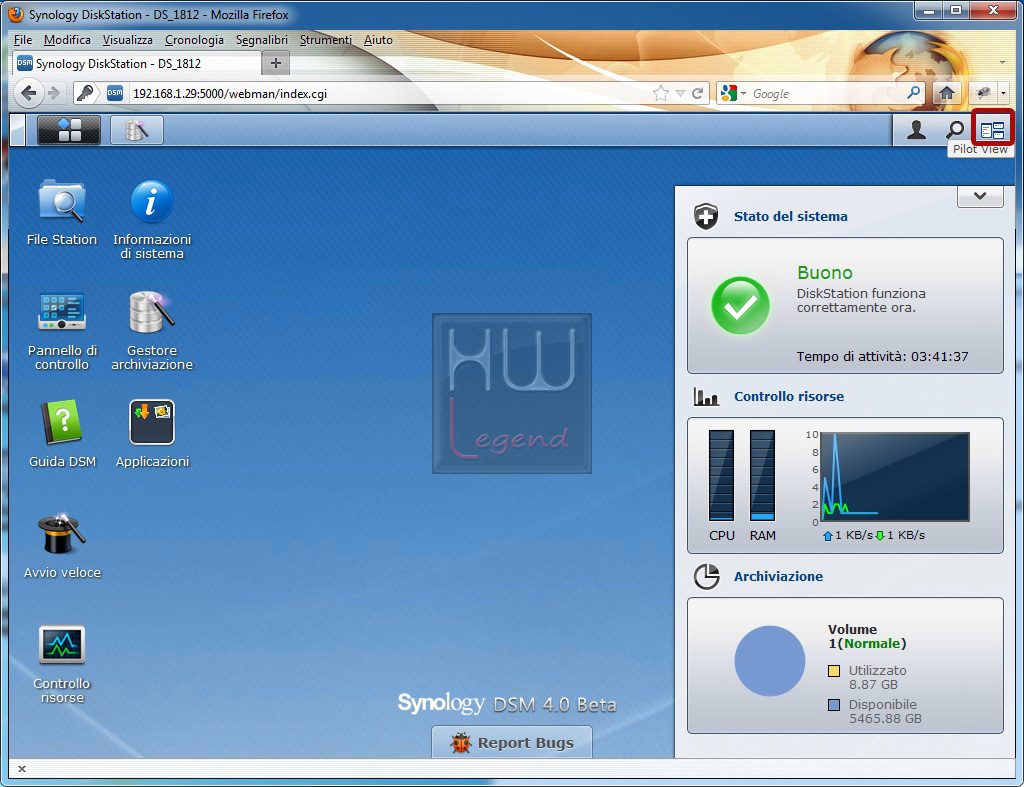The width and height of the screenshot is (1024, 787).
Task: Click the blue Disponibile legend swatch
Action: tap(834, 705)
